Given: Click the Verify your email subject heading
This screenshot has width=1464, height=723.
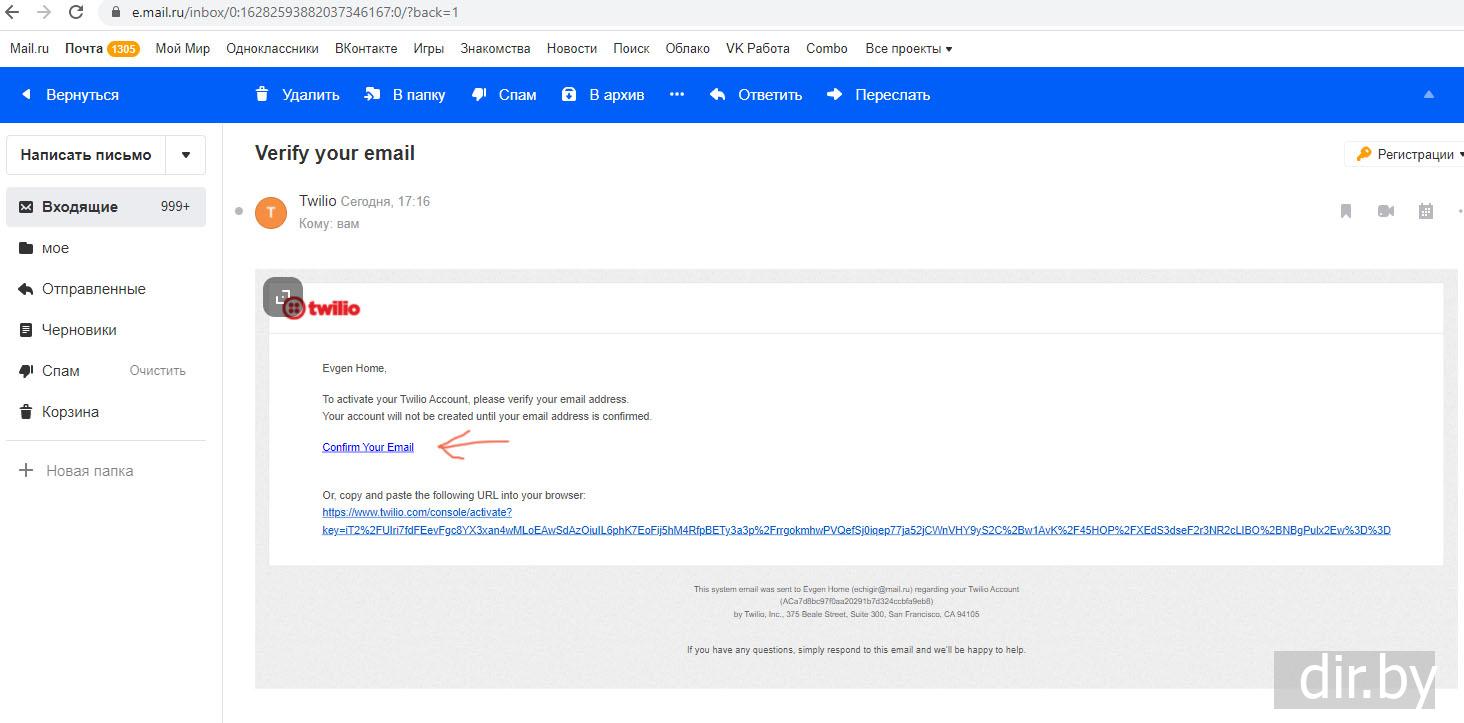Looking at the screenshot, I should coord(335,153).
